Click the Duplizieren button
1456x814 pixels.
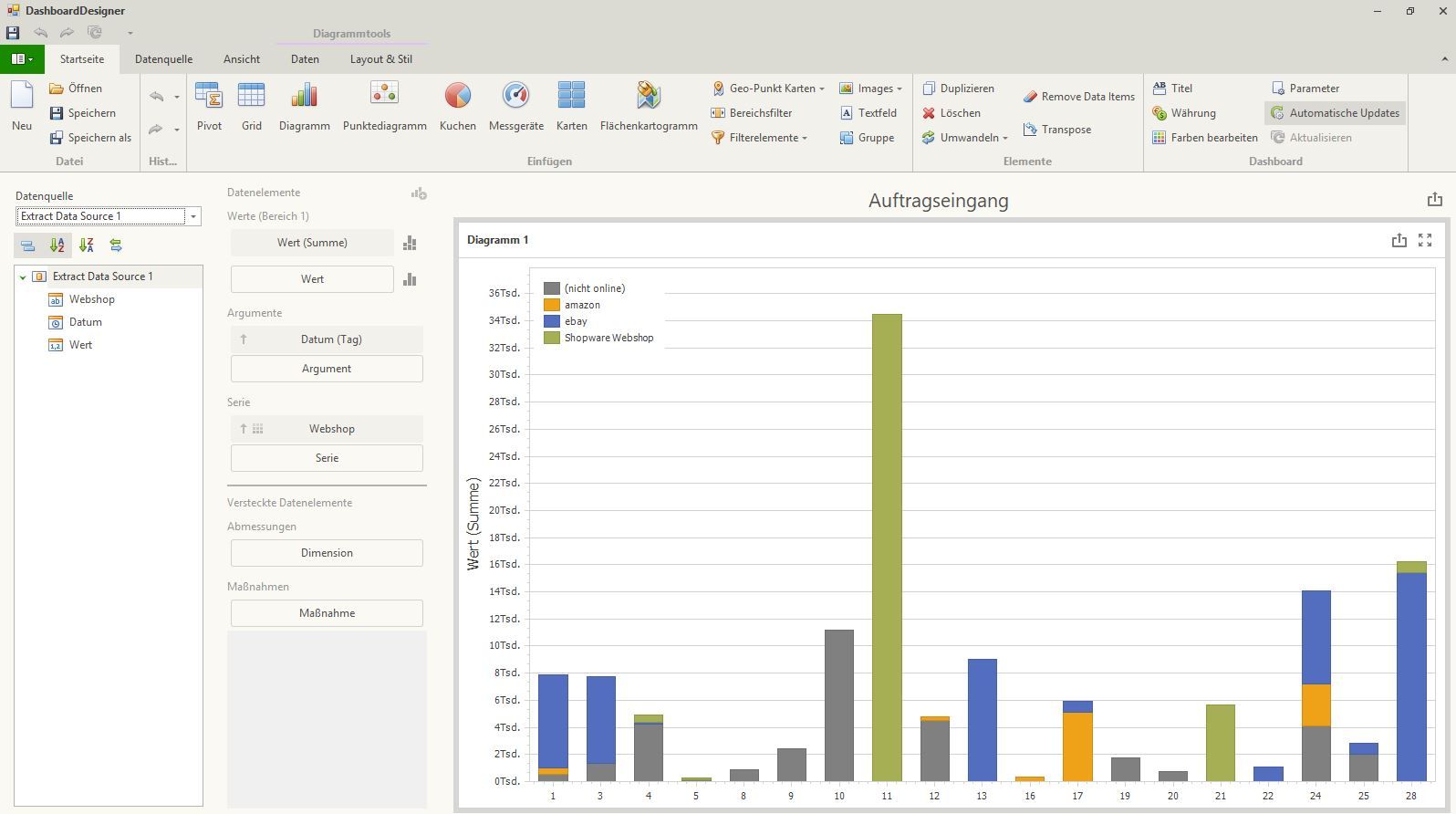click(x=958, y=89)
